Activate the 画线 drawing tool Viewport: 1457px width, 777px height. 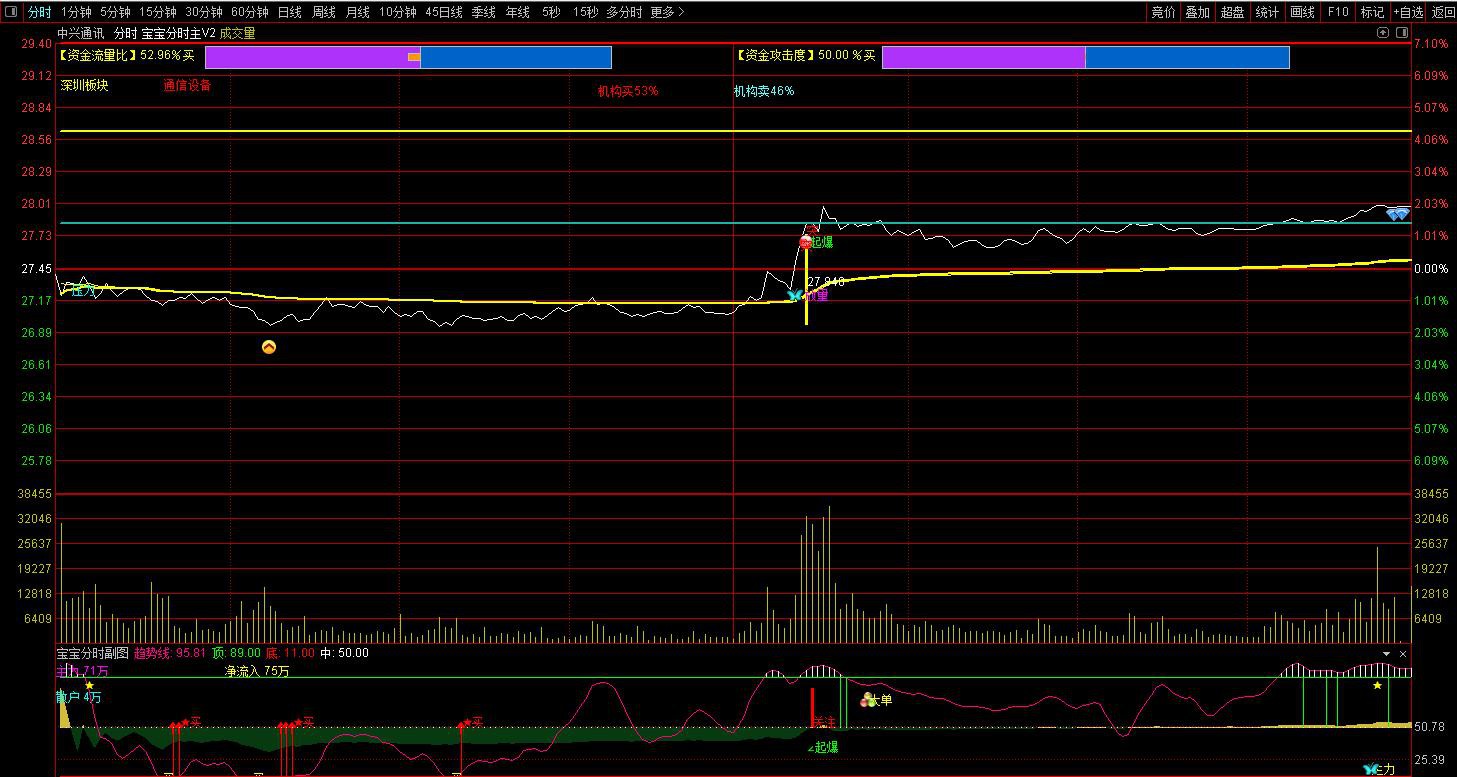tap(1302, 12)
